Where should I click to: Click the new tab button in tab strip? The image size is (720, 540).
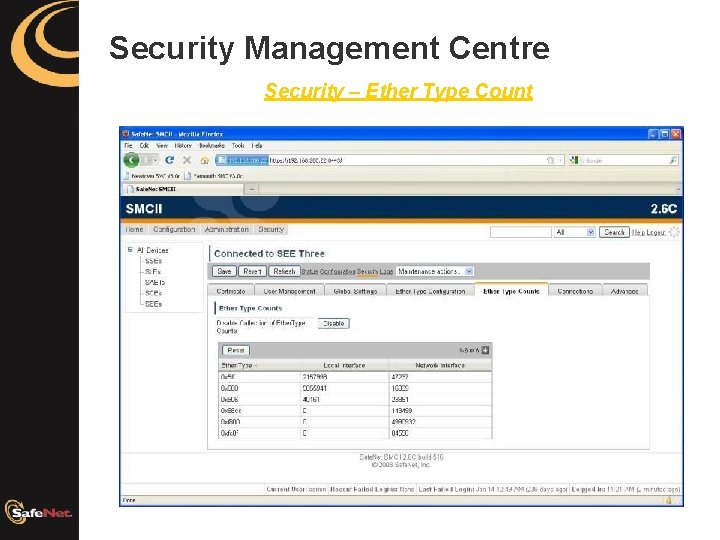pyautogui.click(x=252, y=189)
